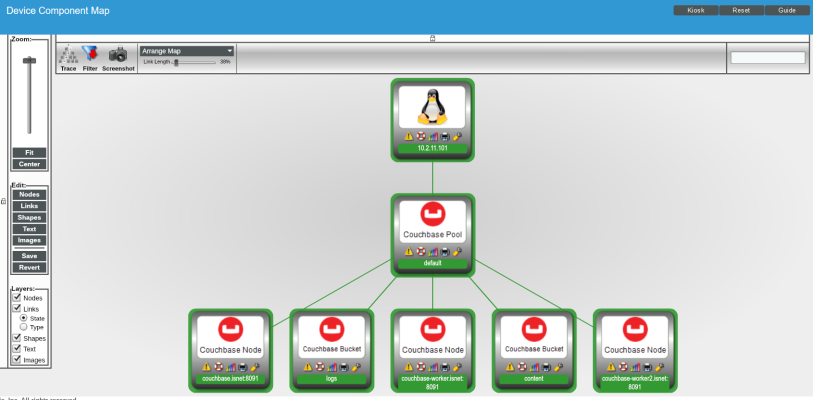Click printer icon on default pool node
The height and width of the screenshot is (400, 813).
pyautogui.click(x=445, y=252)
